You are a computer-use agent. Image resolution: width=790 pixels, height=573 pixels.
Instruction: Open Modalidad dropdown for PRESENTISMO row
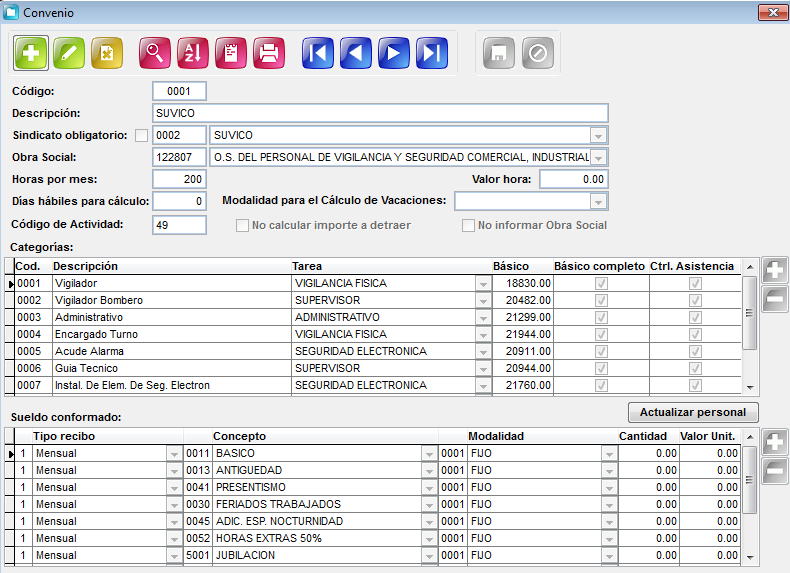pos(609,488)
